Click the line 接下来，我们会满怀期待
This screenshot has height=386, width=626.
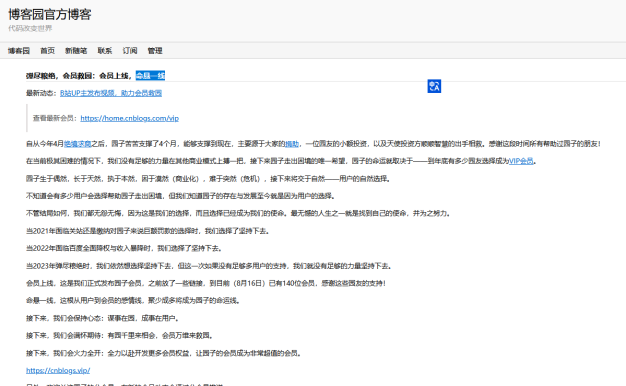click(x=120, y=335)
